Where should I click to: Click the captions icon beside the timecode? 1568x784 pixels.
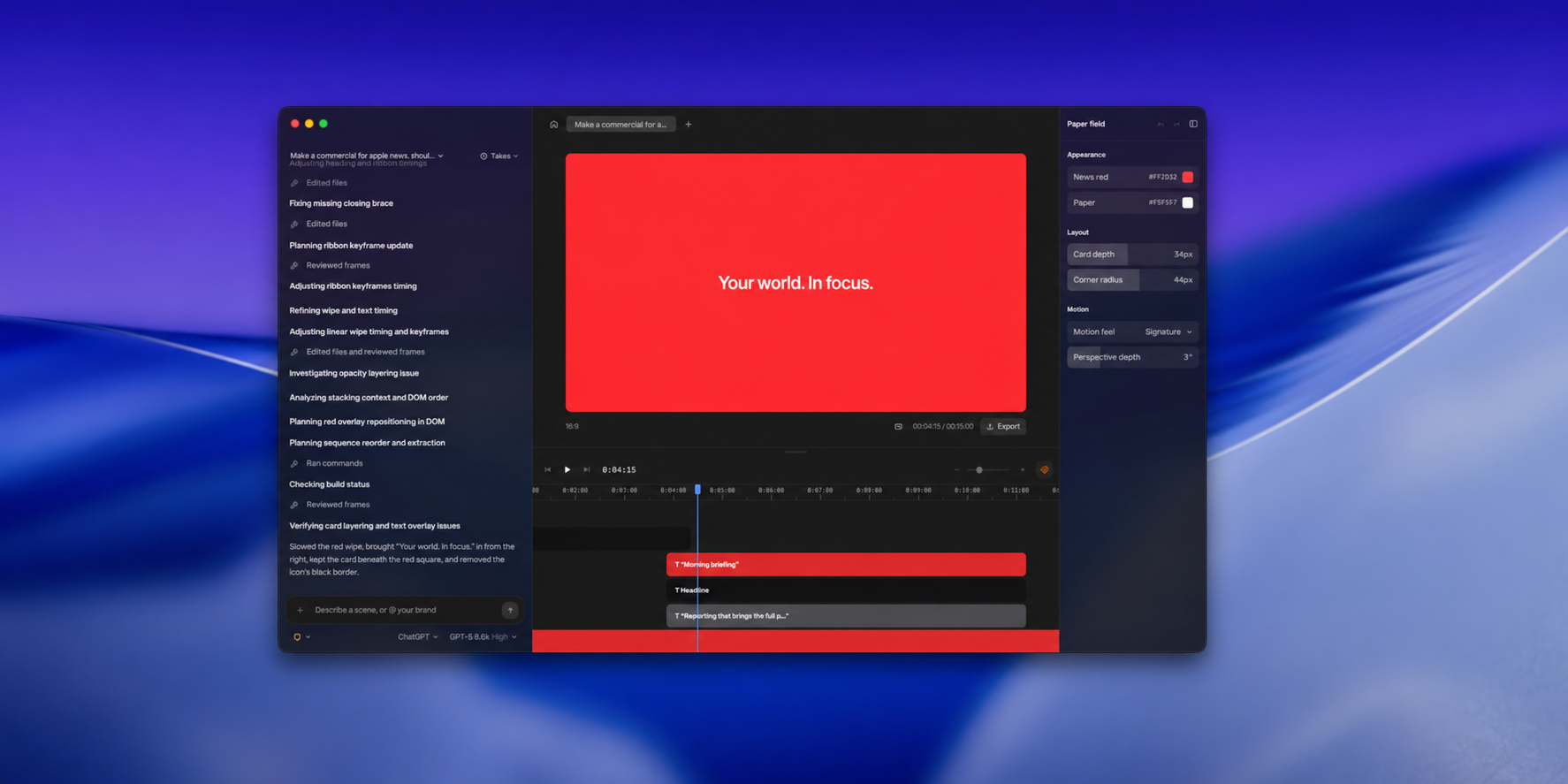click(898, 427)
